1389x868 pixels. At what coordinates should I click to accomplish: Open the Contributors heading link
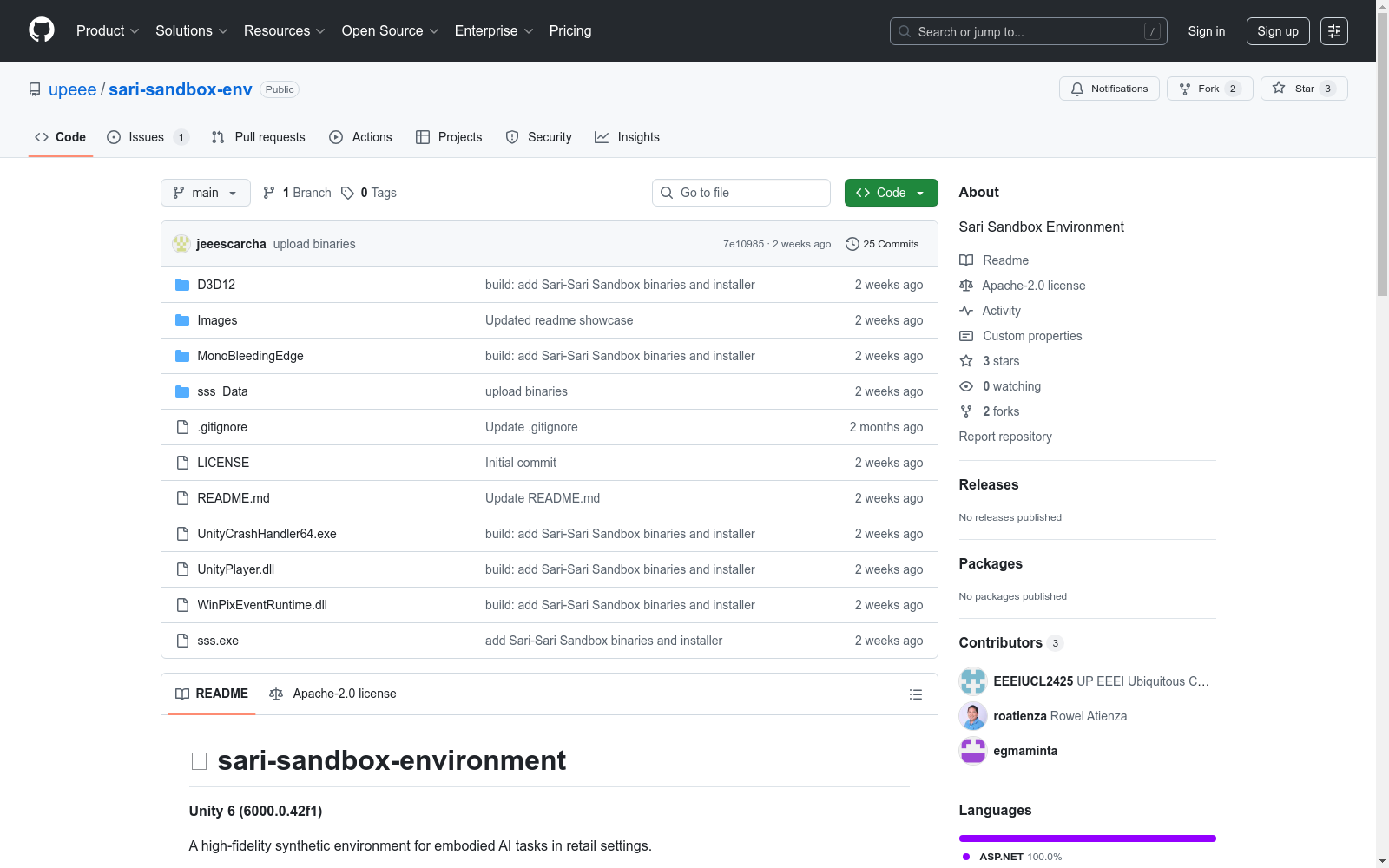point(1011,642)
